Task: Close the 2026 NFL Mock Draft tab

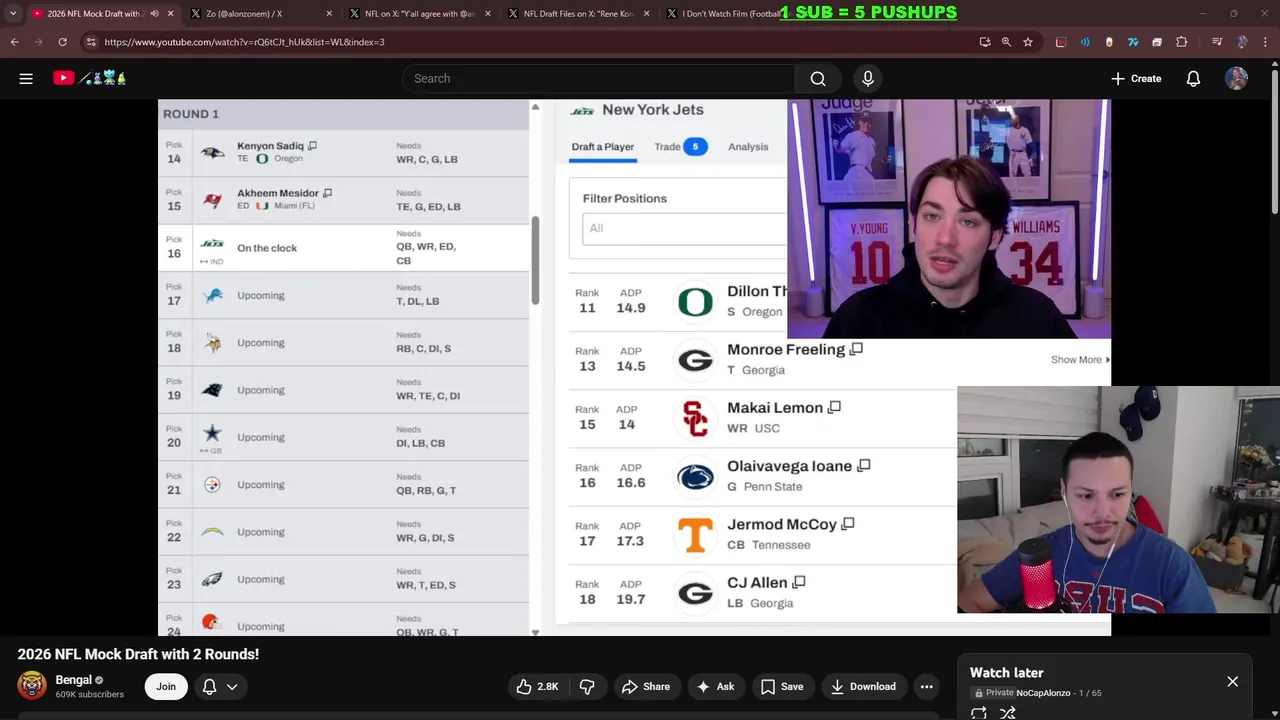Action: 170,14
